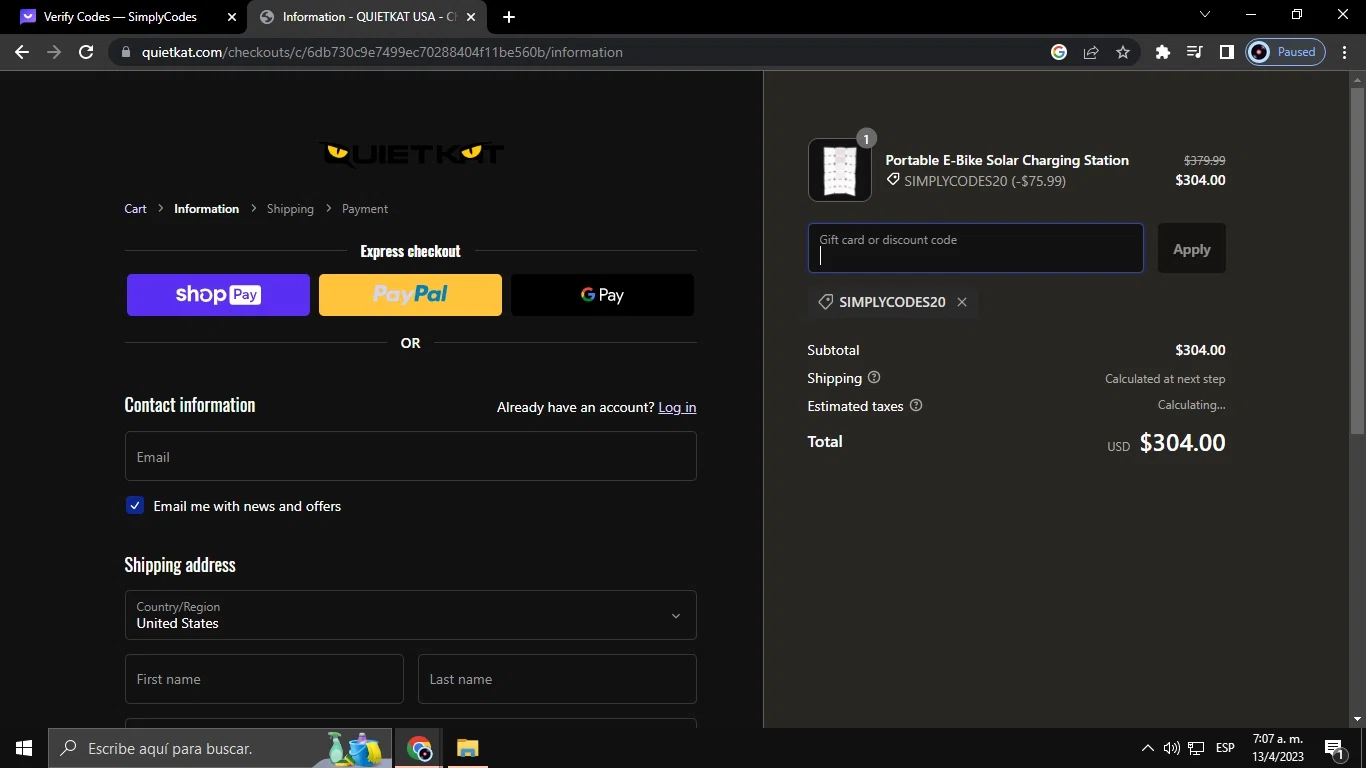Show hidden tray icons chevron
Image resolution: width=1366 pixels, height=768 pixels.
click(x=1147, y=748)
